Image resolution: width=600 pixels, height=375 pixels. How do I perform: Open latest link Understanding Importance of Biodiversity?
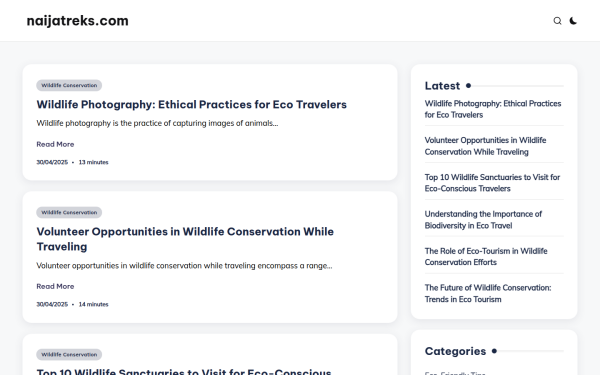[483, 220]
